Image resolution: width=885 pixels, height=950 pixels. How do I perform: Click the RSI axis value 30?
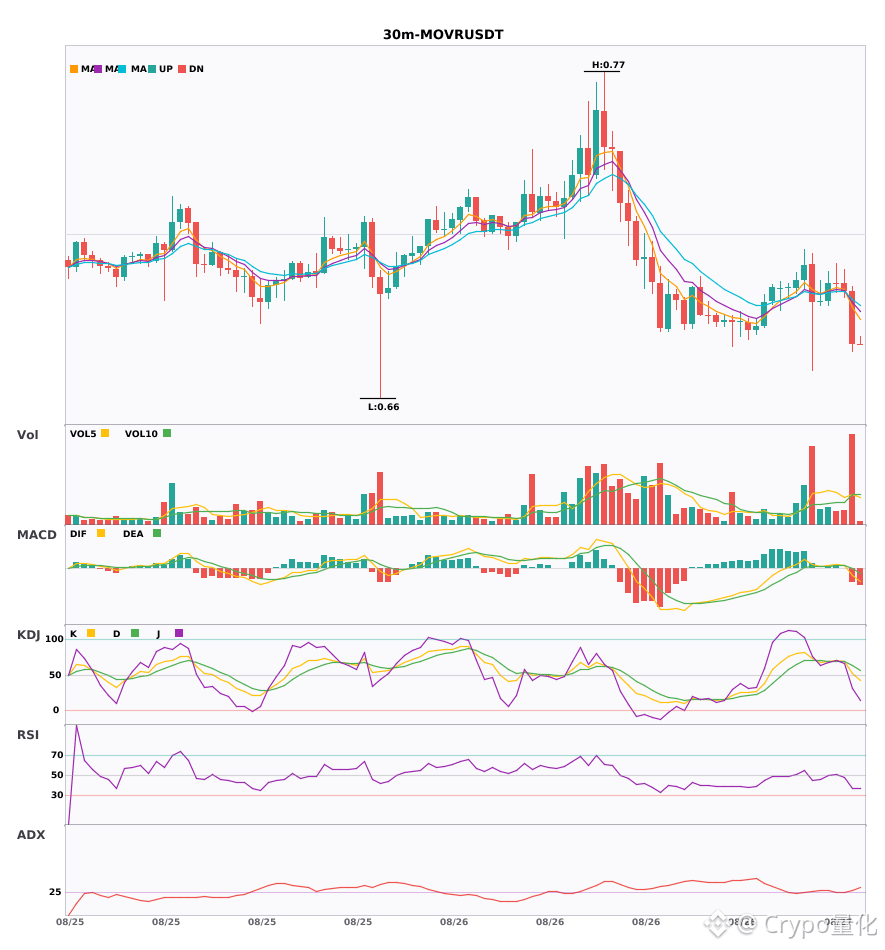pos(57,795)
